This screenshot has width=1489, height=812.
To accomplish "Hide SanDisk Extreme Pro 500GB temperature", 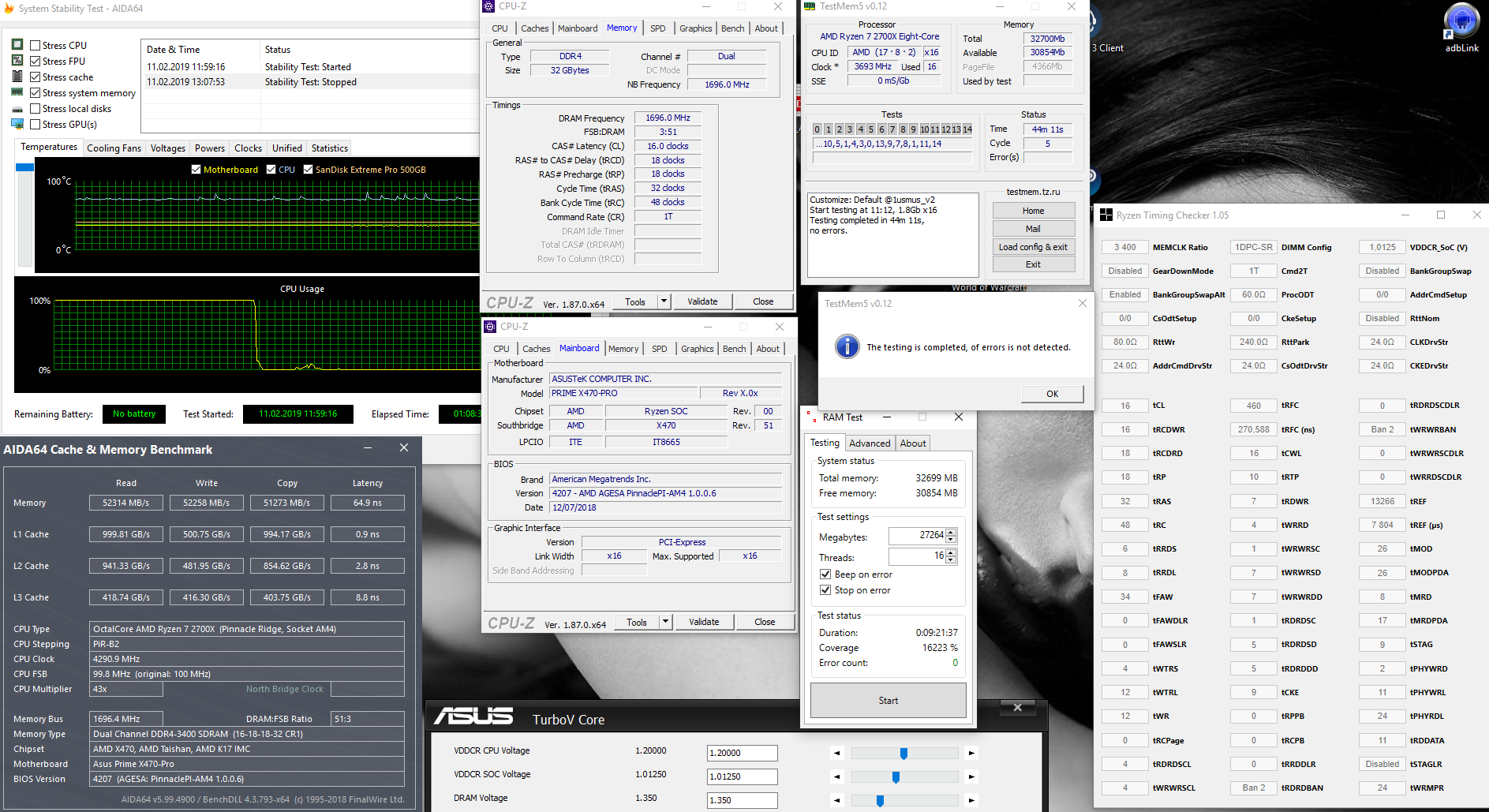I will point(309,170).
